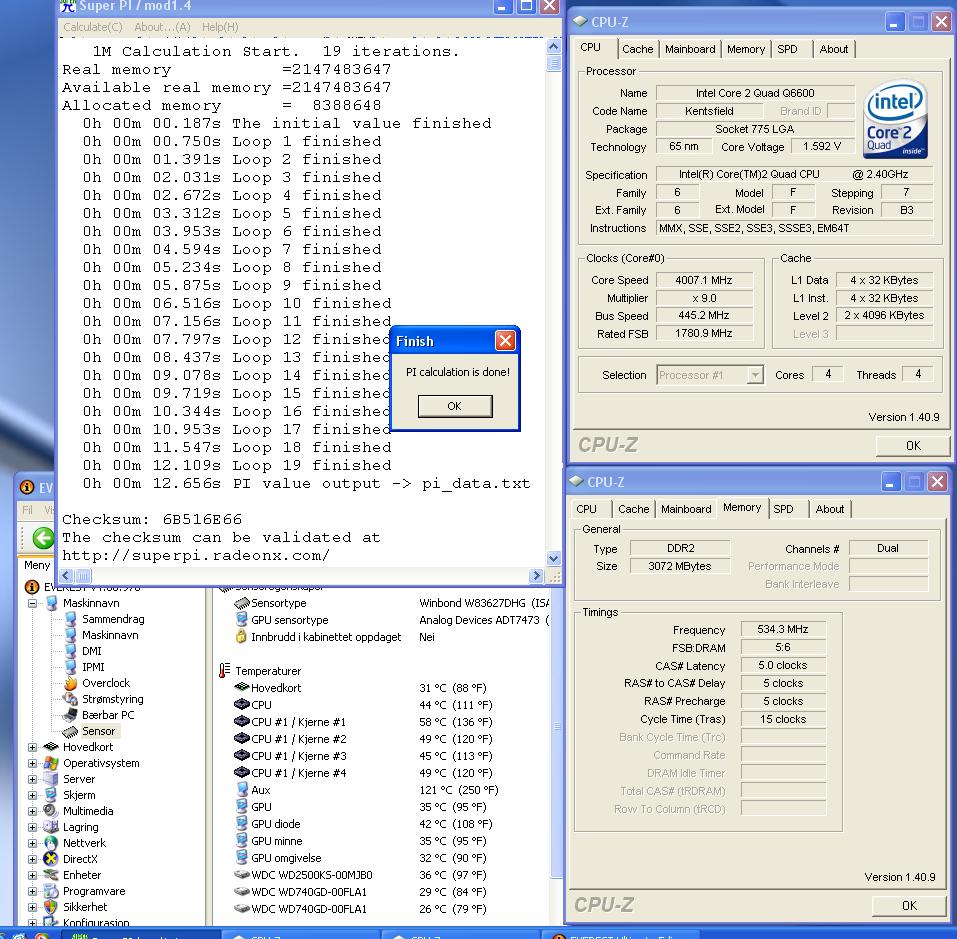957x939 pixels.
Task: Click the Nettverk network icon
Action: (51, 843)
